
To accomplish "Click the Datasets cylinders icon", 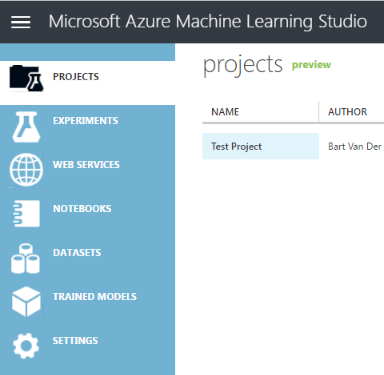I will coord(25,258).
